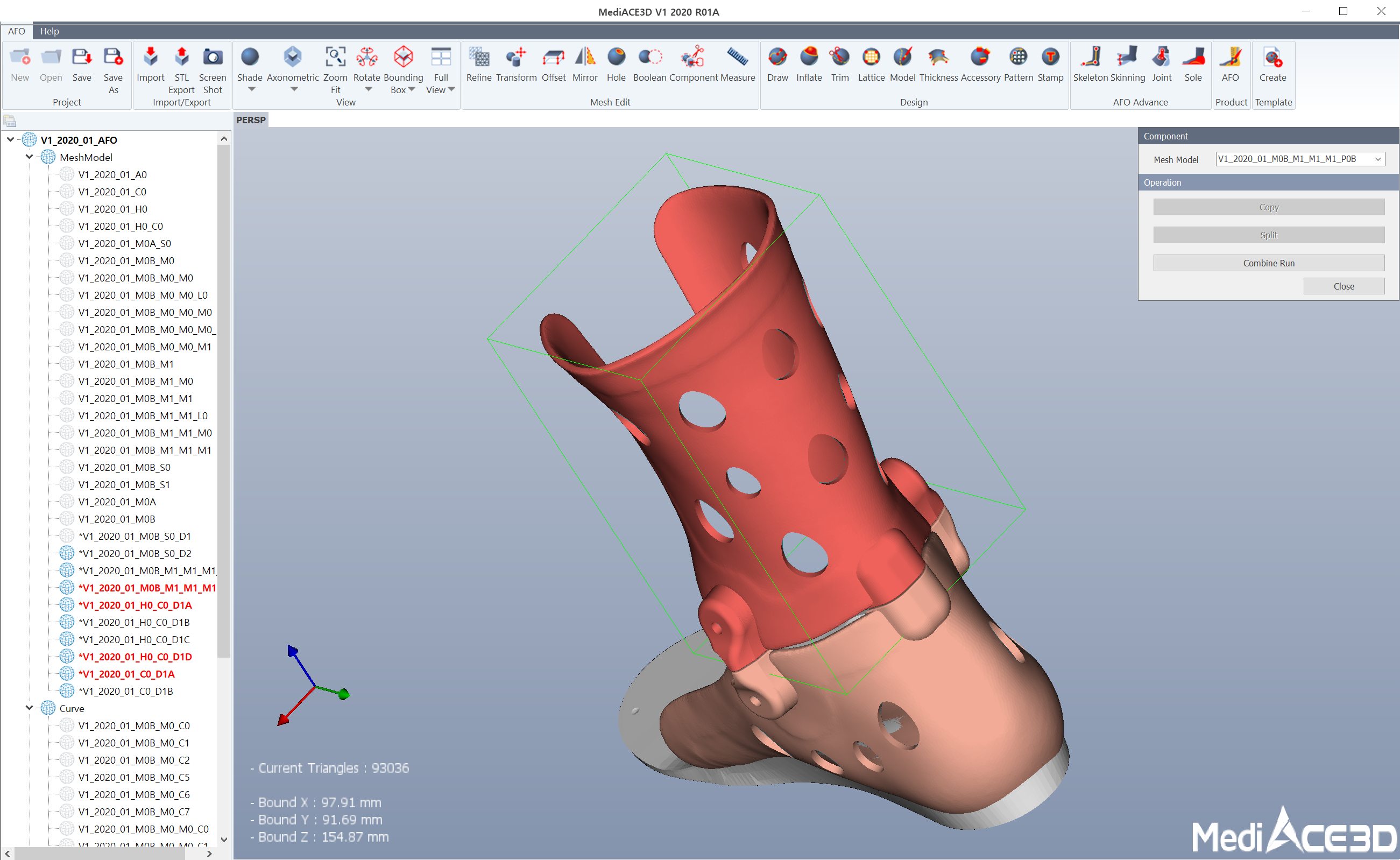The height and width of the screenshot is (860, 1400).
Task: Open the Accessory tool
Action: (x=980, y=64)
